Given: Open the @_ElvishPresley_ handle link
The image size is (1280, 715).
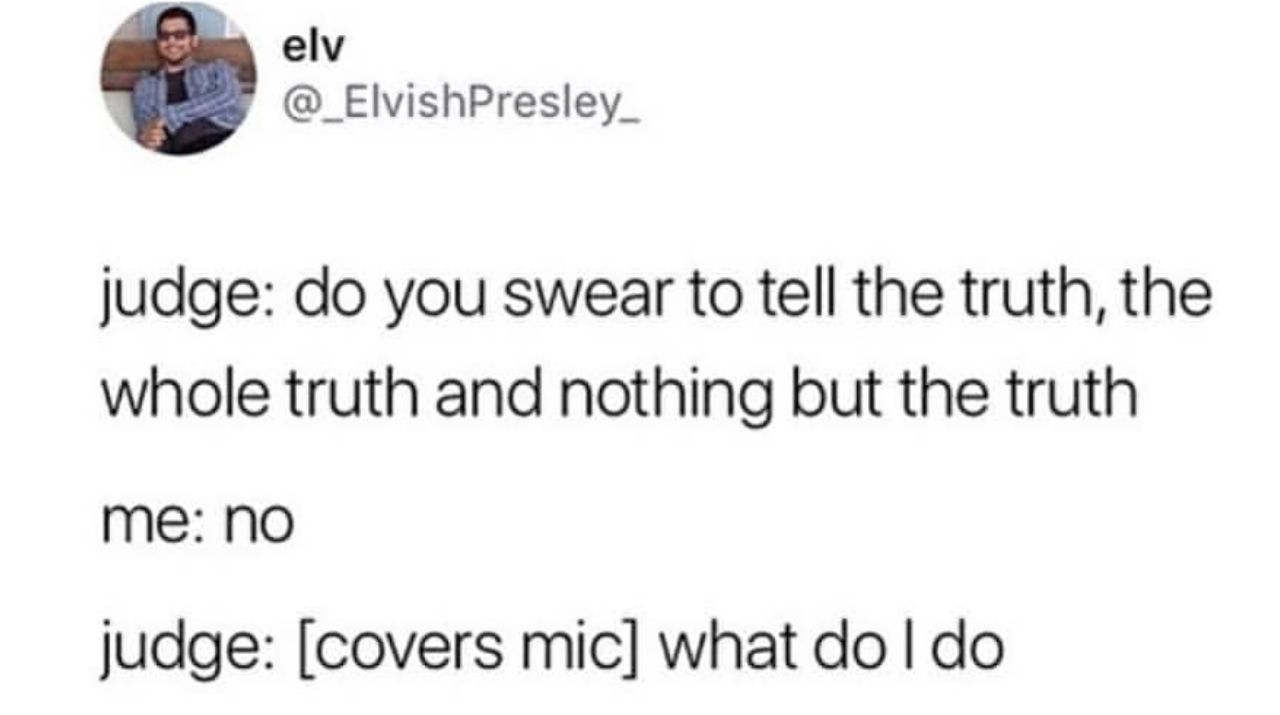Looking at the screenshot, I should click(x=462, y=103).
